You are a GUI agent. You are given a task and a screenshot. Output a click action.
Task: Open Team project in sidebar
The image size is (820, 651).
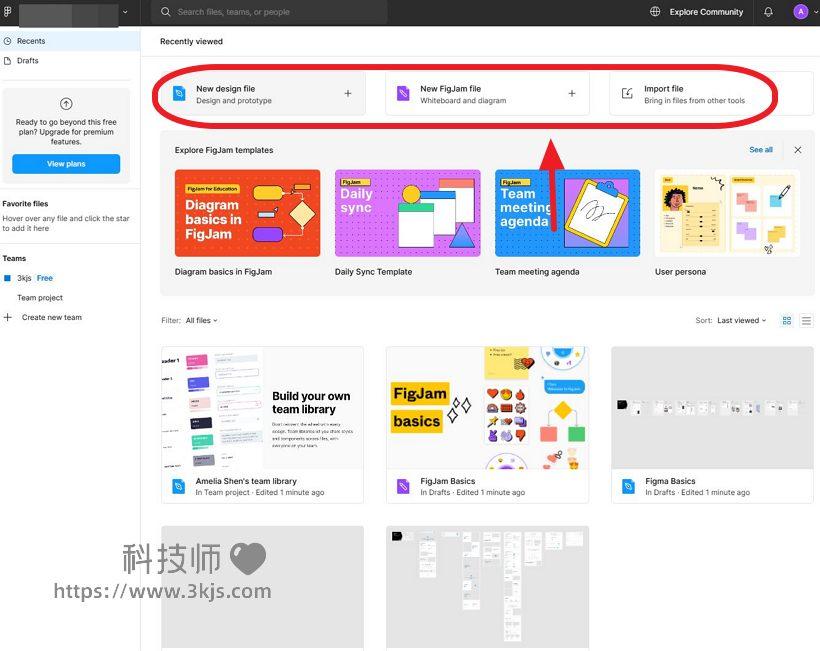[x=40, y=298]
